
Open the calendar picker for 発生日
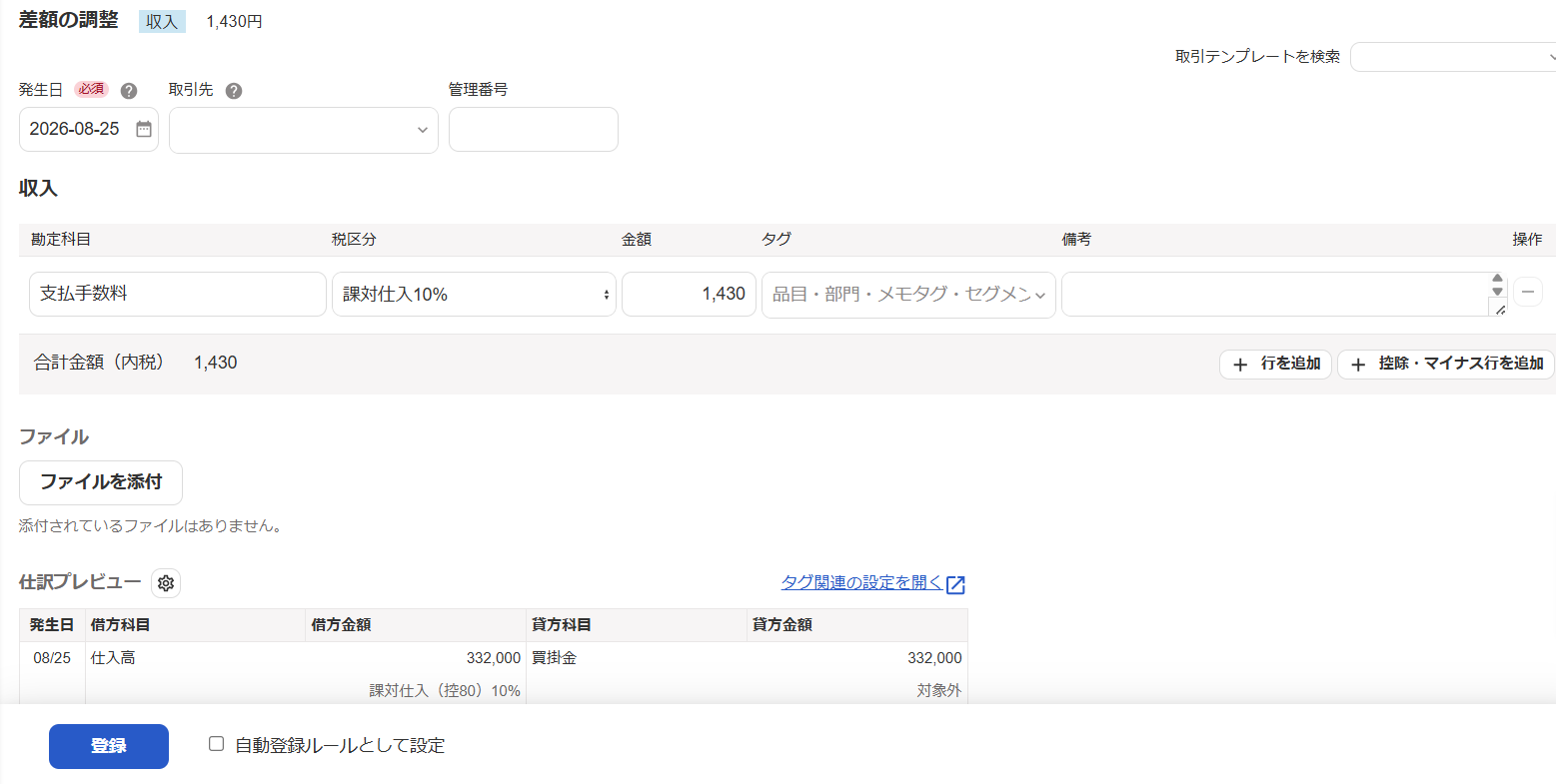144,129
